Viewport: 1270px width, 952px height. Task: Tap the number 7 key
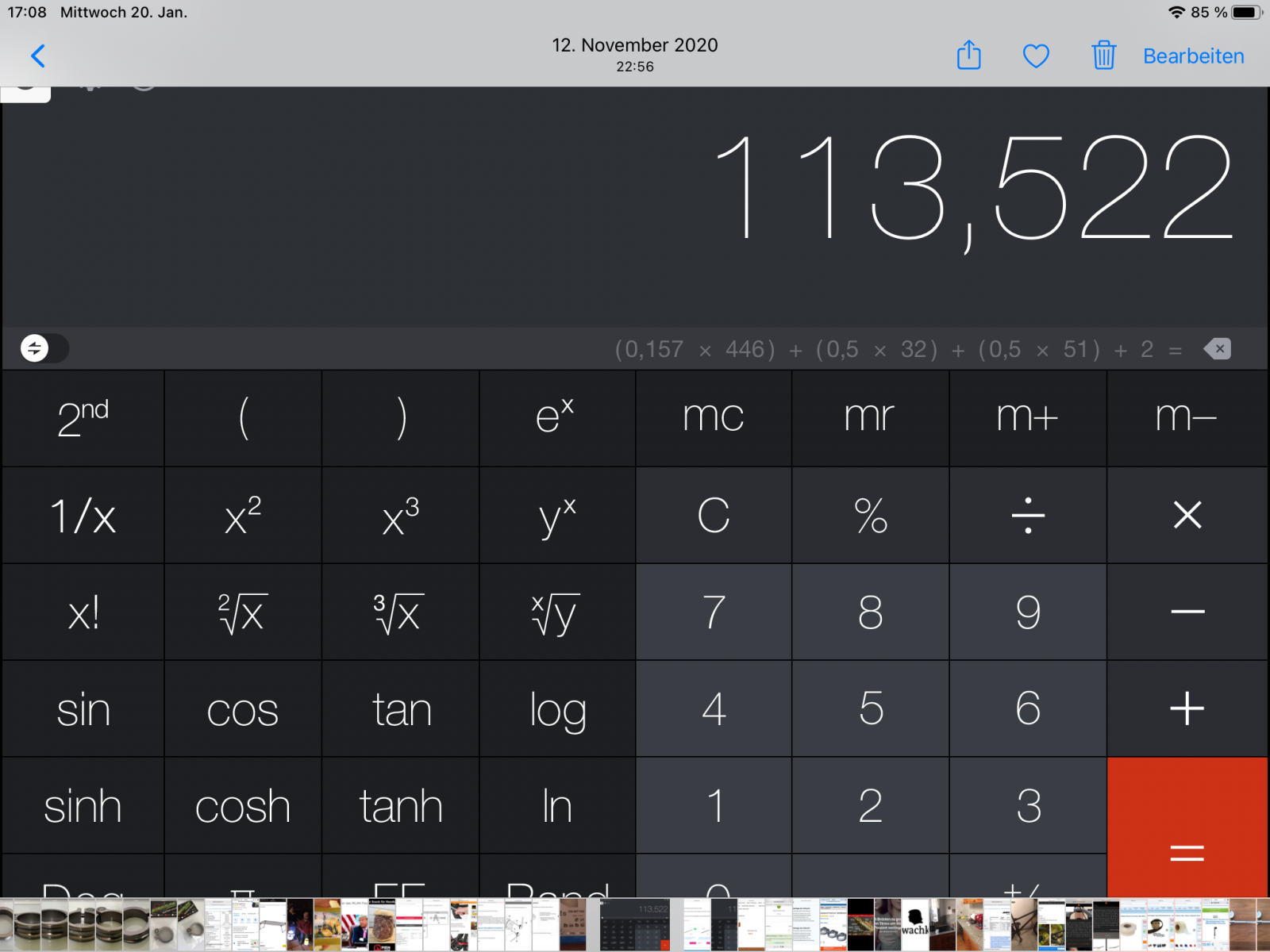[713, 612]
